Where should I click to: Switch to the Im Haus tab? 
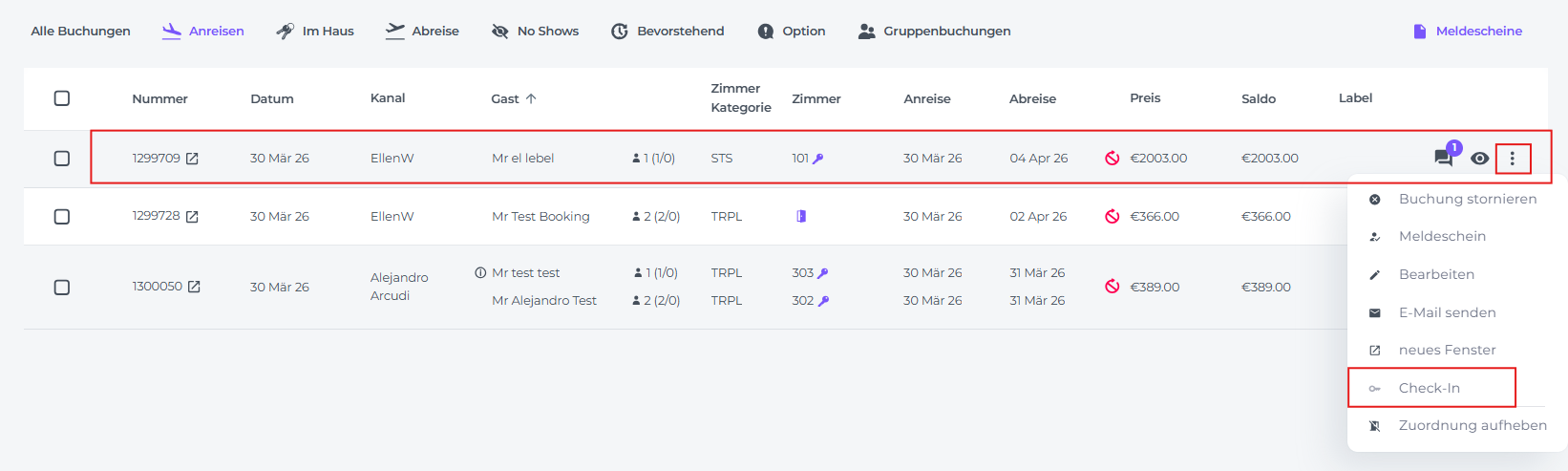pos(315,31)
